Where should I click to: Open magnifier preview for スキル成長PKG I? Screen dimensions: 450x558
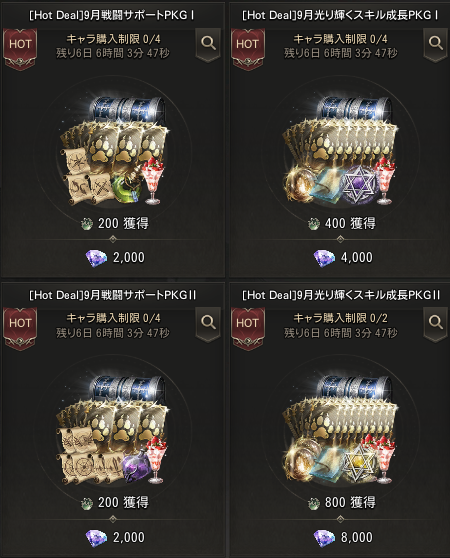(x=435, y=44)
